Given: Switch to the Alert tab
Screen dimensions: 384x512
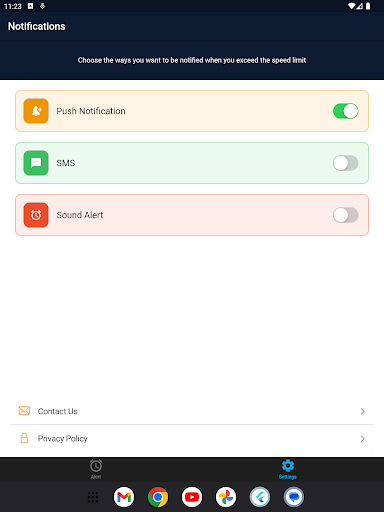Looking at the screenshot, I should pos(96,469).
